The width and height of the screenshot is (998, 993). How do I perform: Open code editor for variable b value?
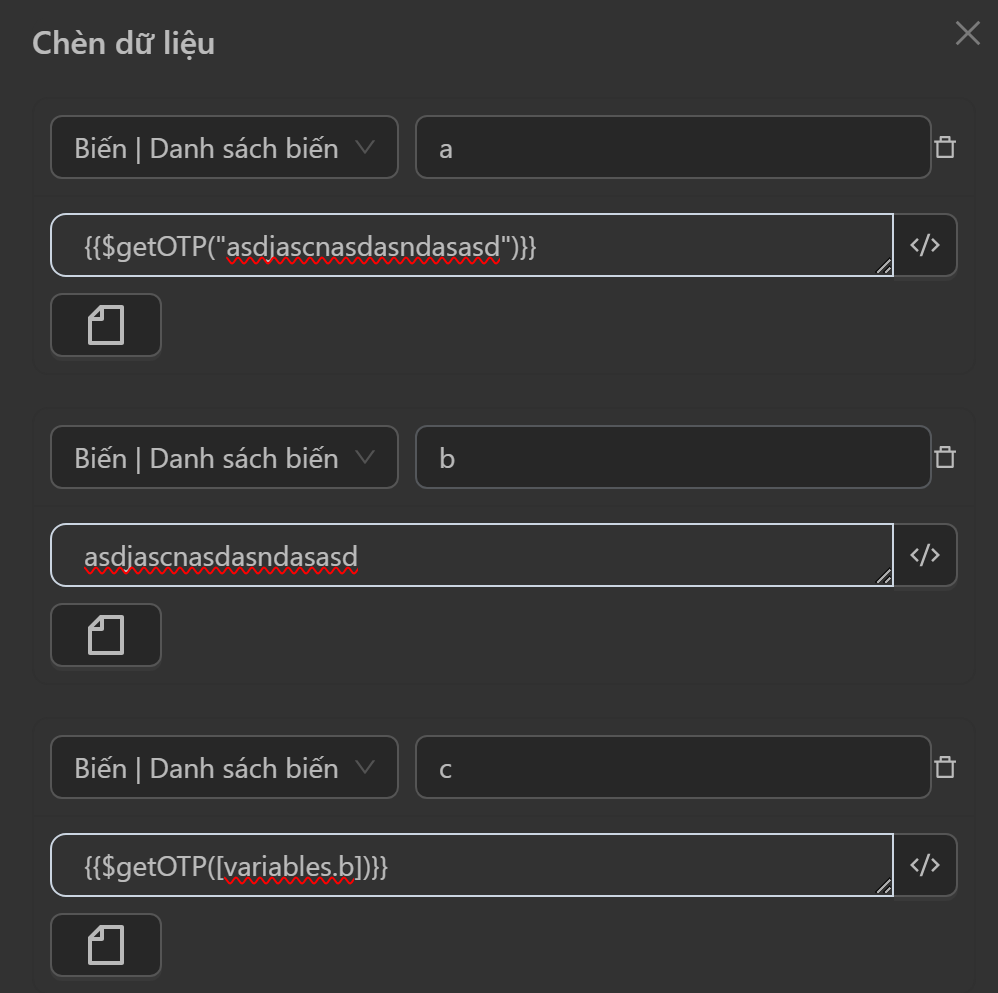[x=925, y=555]
